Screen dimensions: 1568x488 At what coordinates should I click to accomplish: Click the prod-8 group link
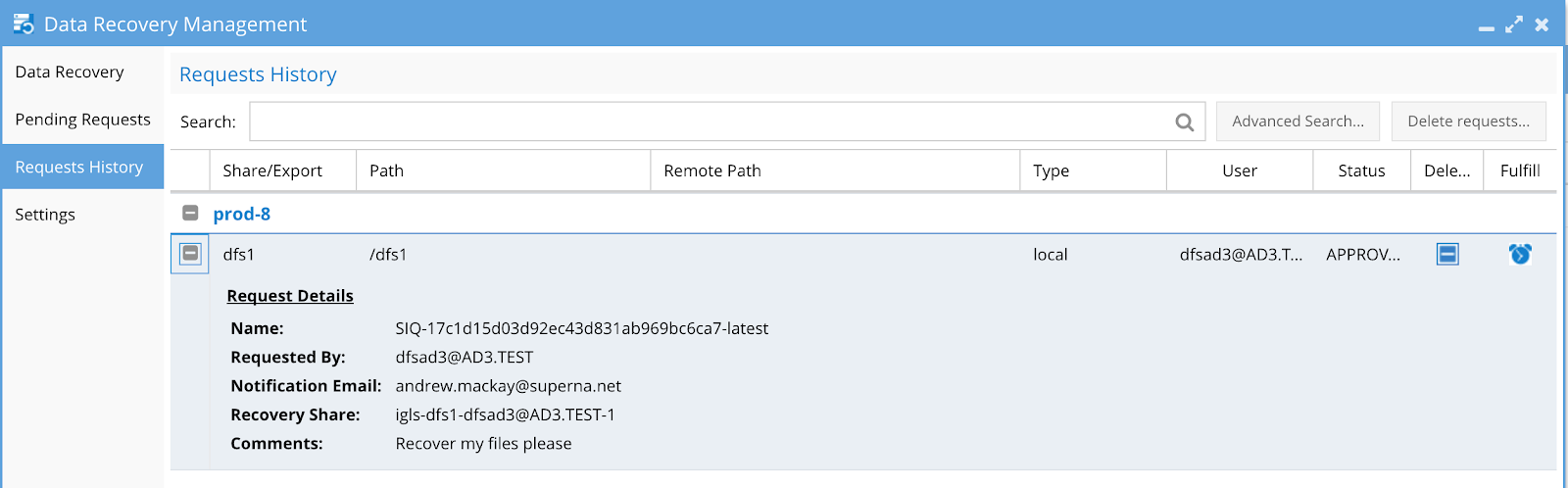(242, 214)
